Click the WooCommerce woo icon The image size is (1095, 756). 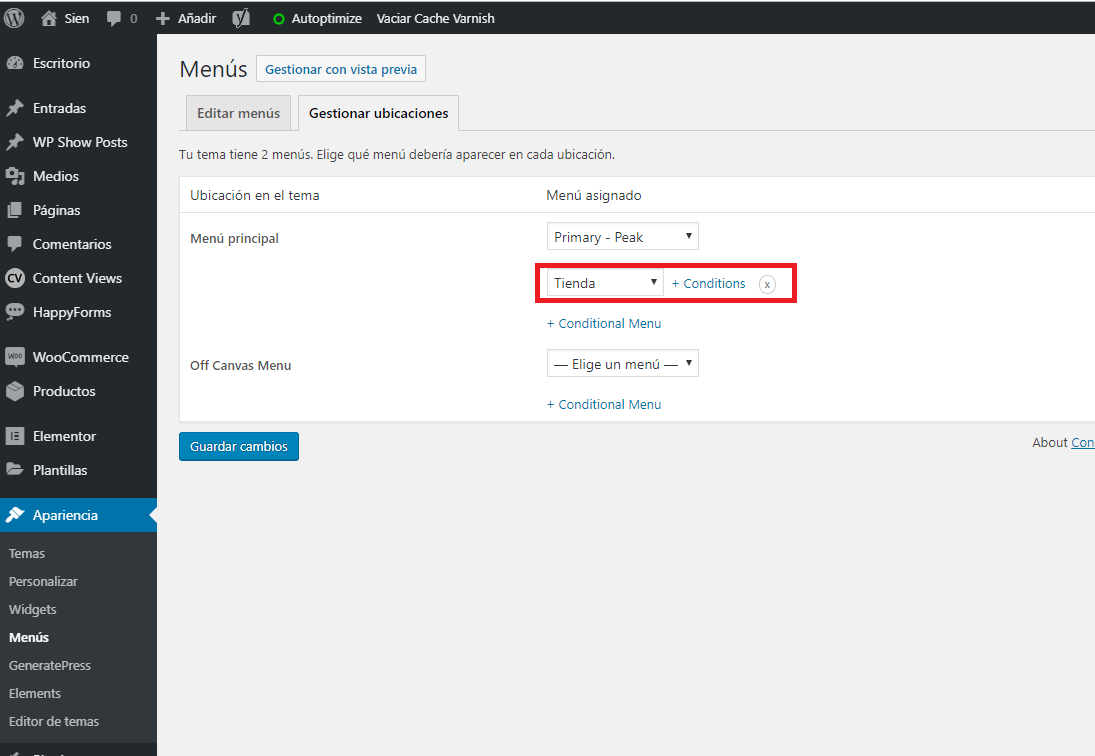click(x=15, y=357)
